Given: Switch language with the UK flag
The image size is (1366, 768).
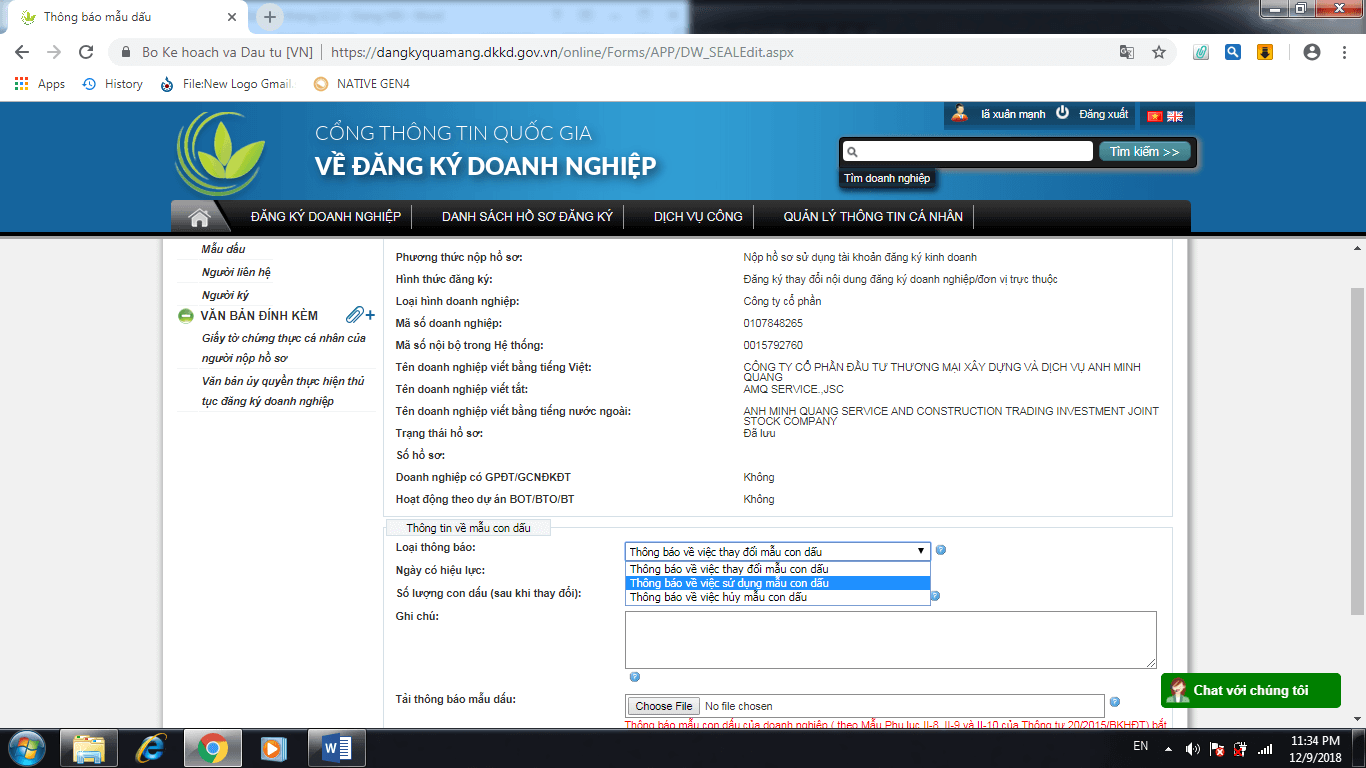Looking at the screenshot, I should click(x=1175, y=116).
